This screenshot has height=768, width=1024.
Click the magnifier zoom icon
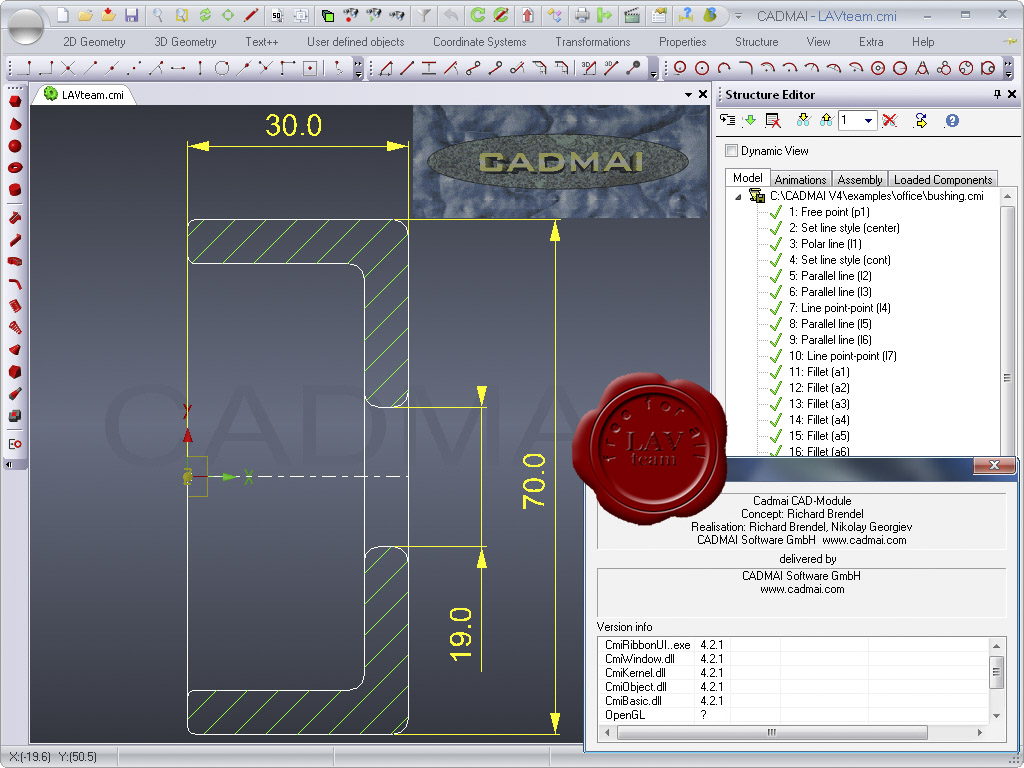(x=157, y=15)
